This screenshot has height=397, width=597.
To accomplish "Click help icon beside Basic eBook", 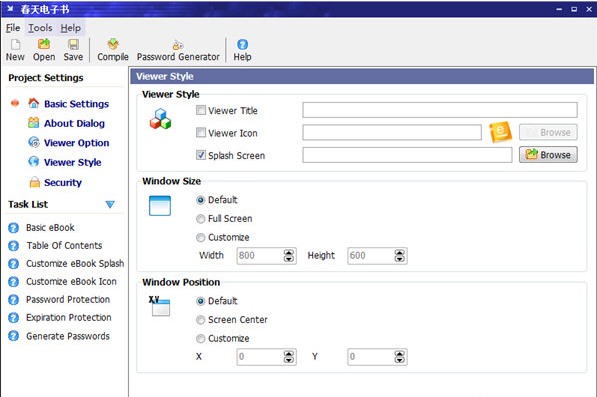I will pos(13,228).
